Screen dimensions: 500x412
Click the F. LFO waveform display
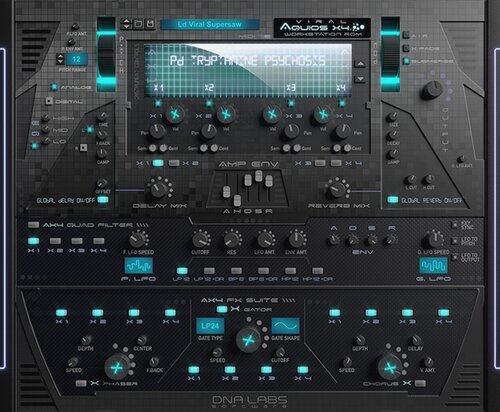point(139,266)
